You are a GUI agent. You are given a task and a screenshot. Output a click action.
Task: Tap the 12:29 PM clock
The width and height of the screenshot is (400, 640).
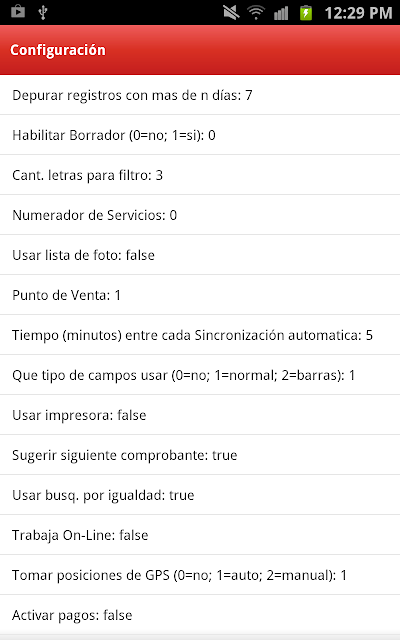[358, 13]
